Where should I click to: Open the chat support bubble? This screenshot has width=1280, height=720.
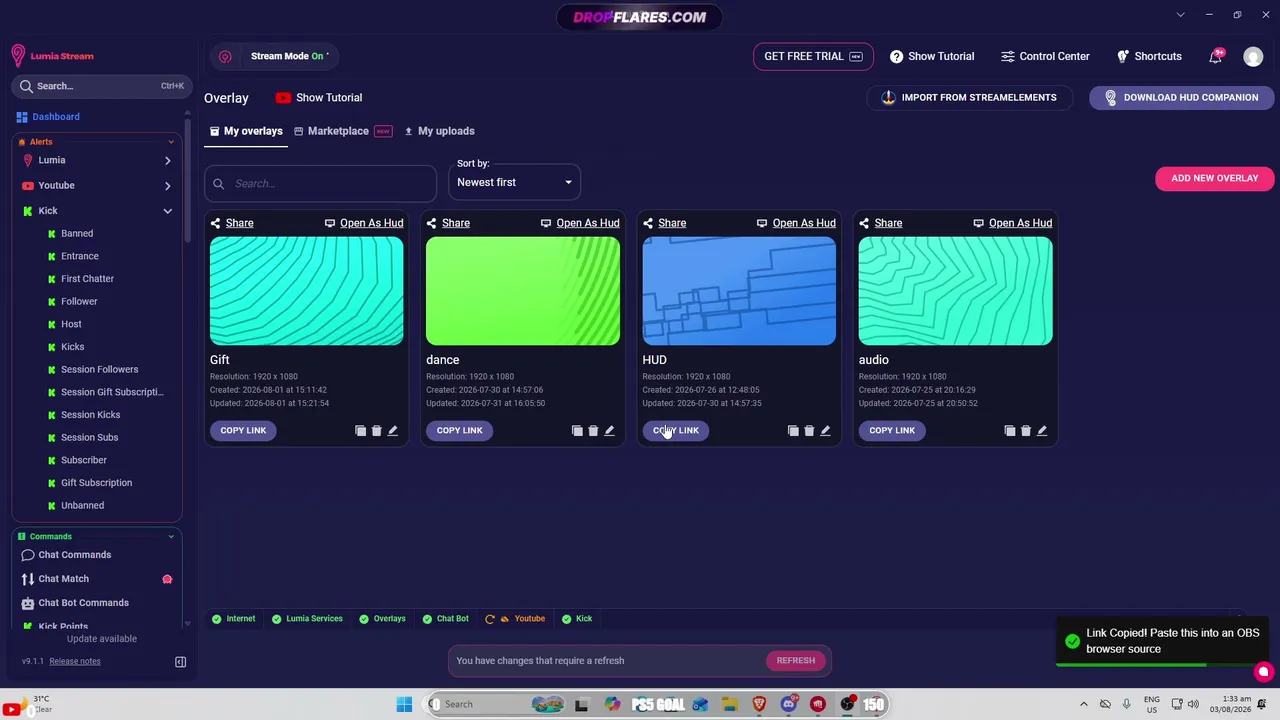tap(1263, 673)
